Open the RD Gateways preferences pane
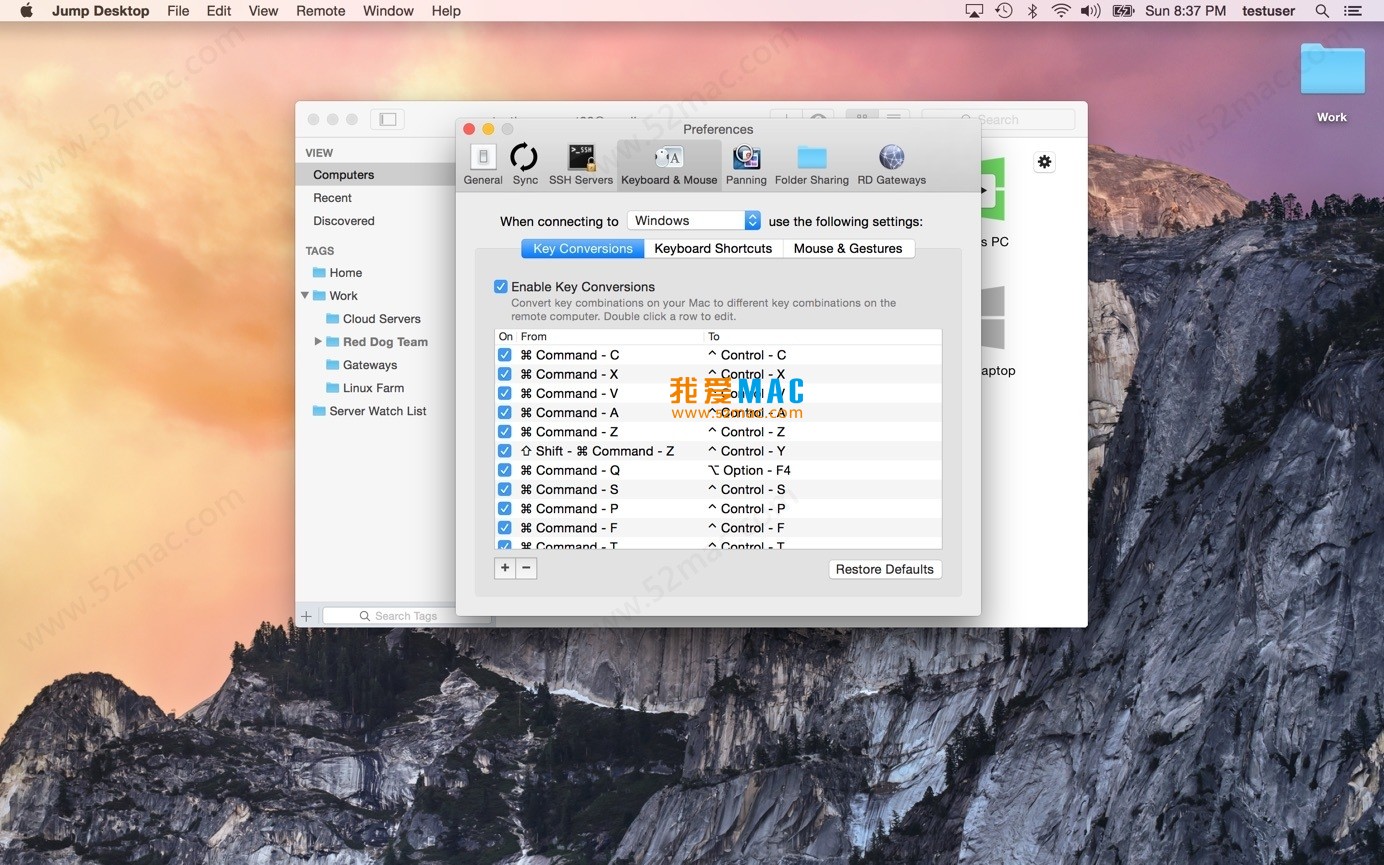 (891, 165)
